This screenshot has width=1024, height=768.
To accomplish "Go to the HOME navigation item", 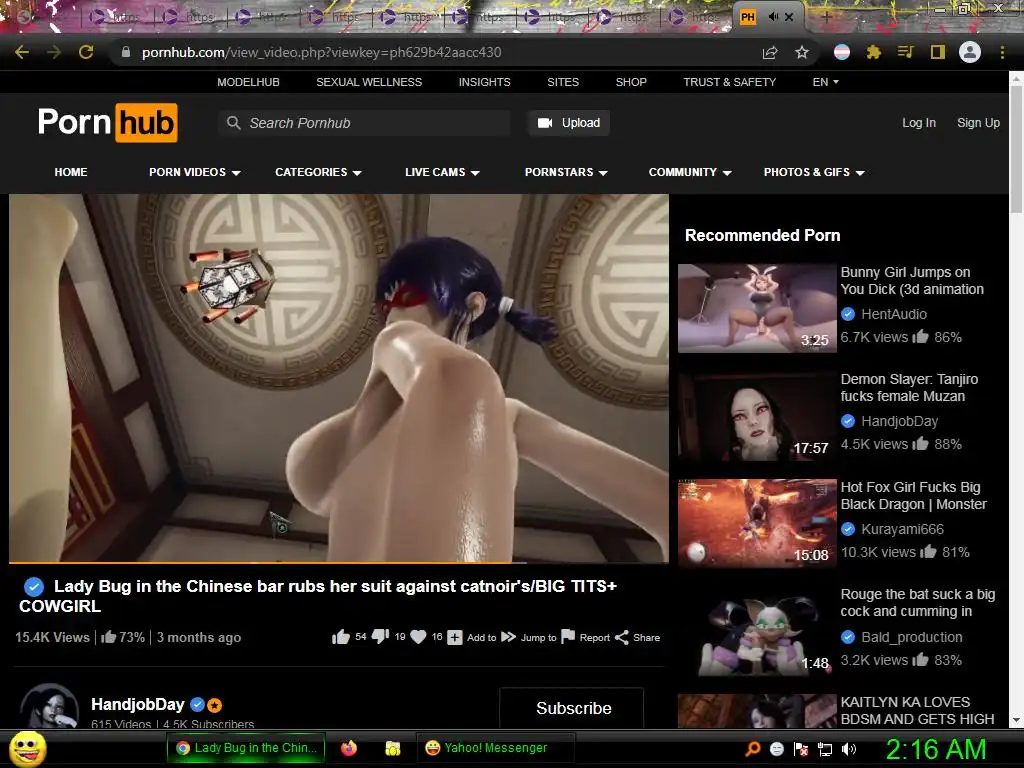I will pos(71,172).
